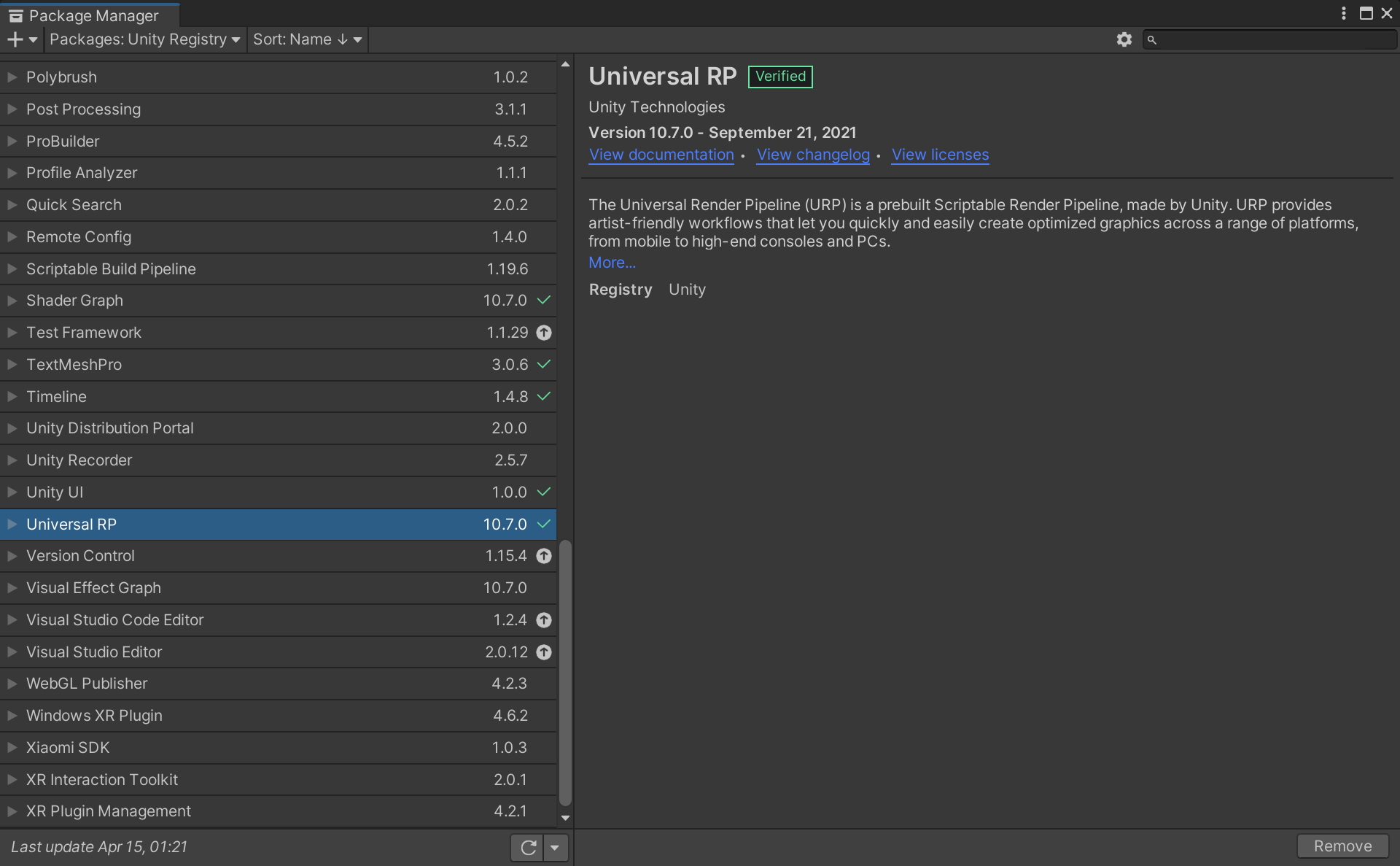Screen dimensions: 1400x866
Task: Click the add package dropdown arrow
Action: point(33,40)
